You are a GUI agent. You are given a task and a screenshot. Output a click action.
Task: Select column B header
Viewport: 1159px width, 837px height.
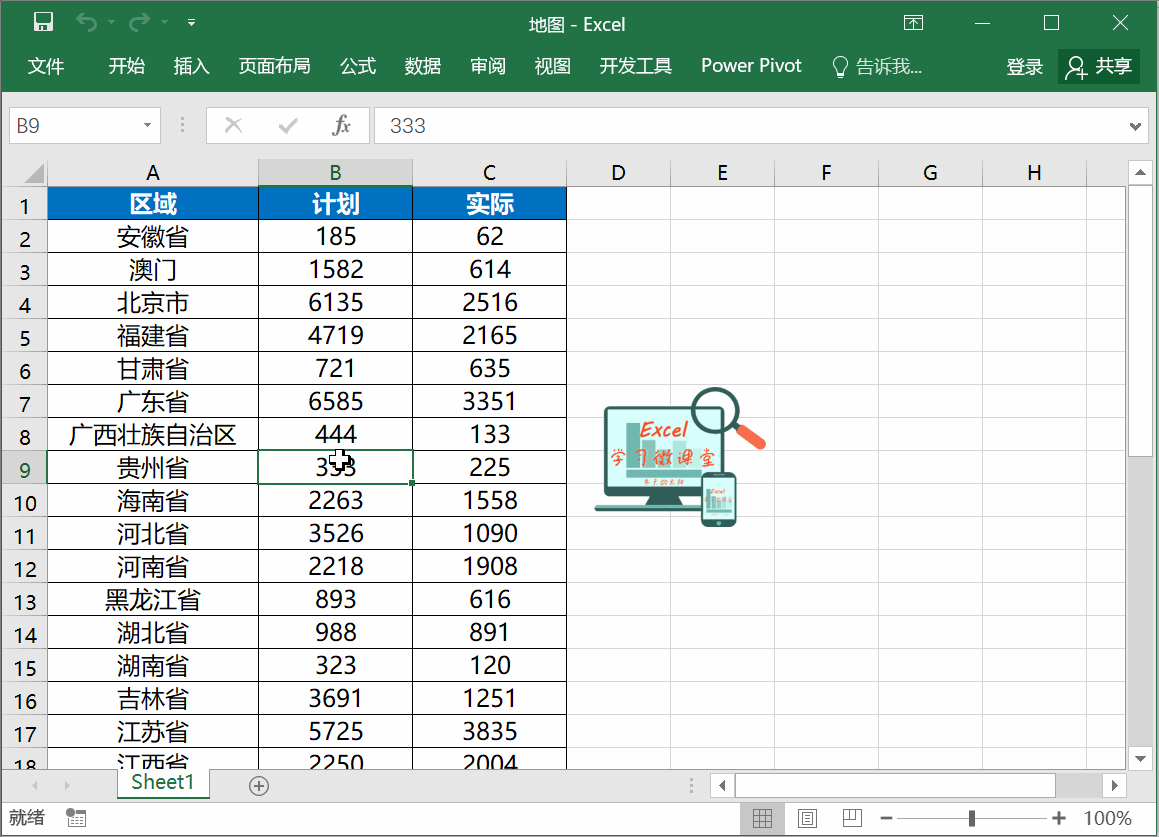(x=336, y=173)
